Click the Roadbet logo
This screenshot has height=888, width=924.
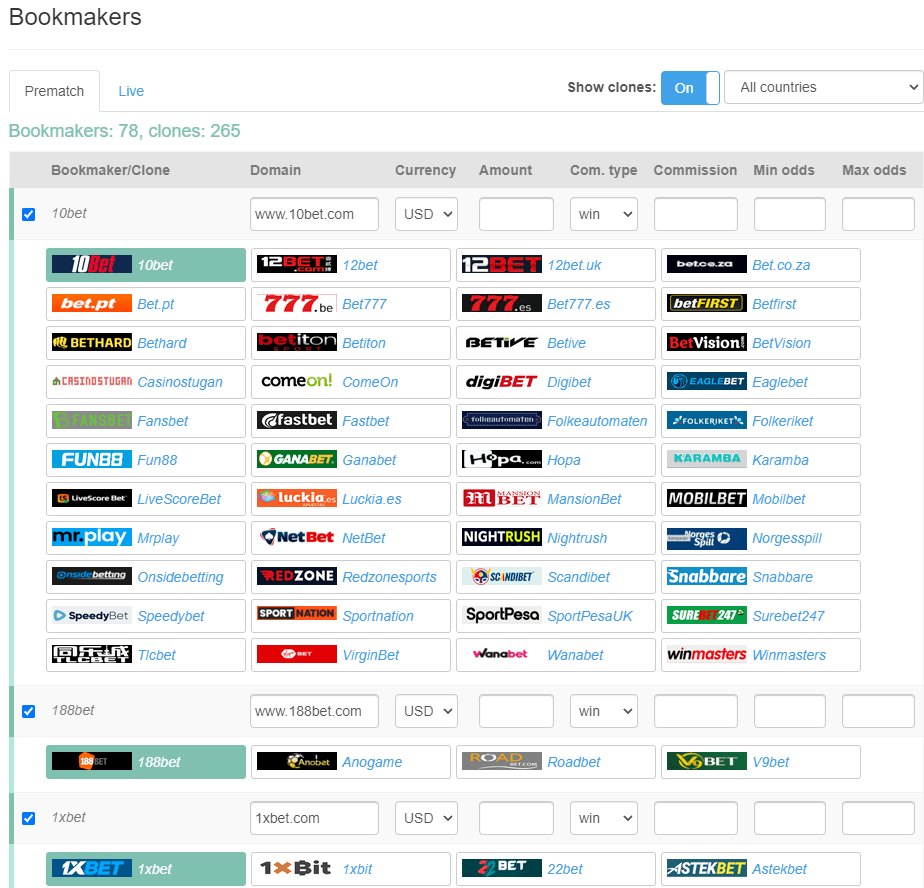(501, 761)
